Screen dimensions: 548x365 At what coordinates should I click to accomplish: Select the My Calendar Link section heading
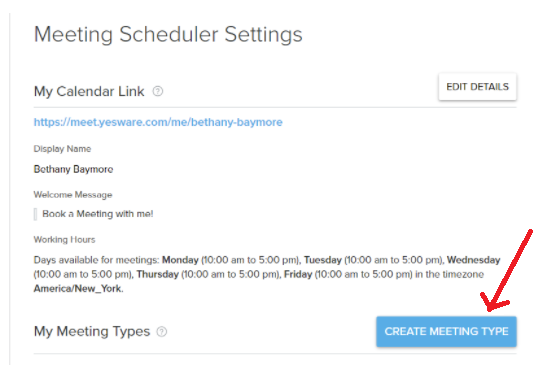tap(89, 91)
